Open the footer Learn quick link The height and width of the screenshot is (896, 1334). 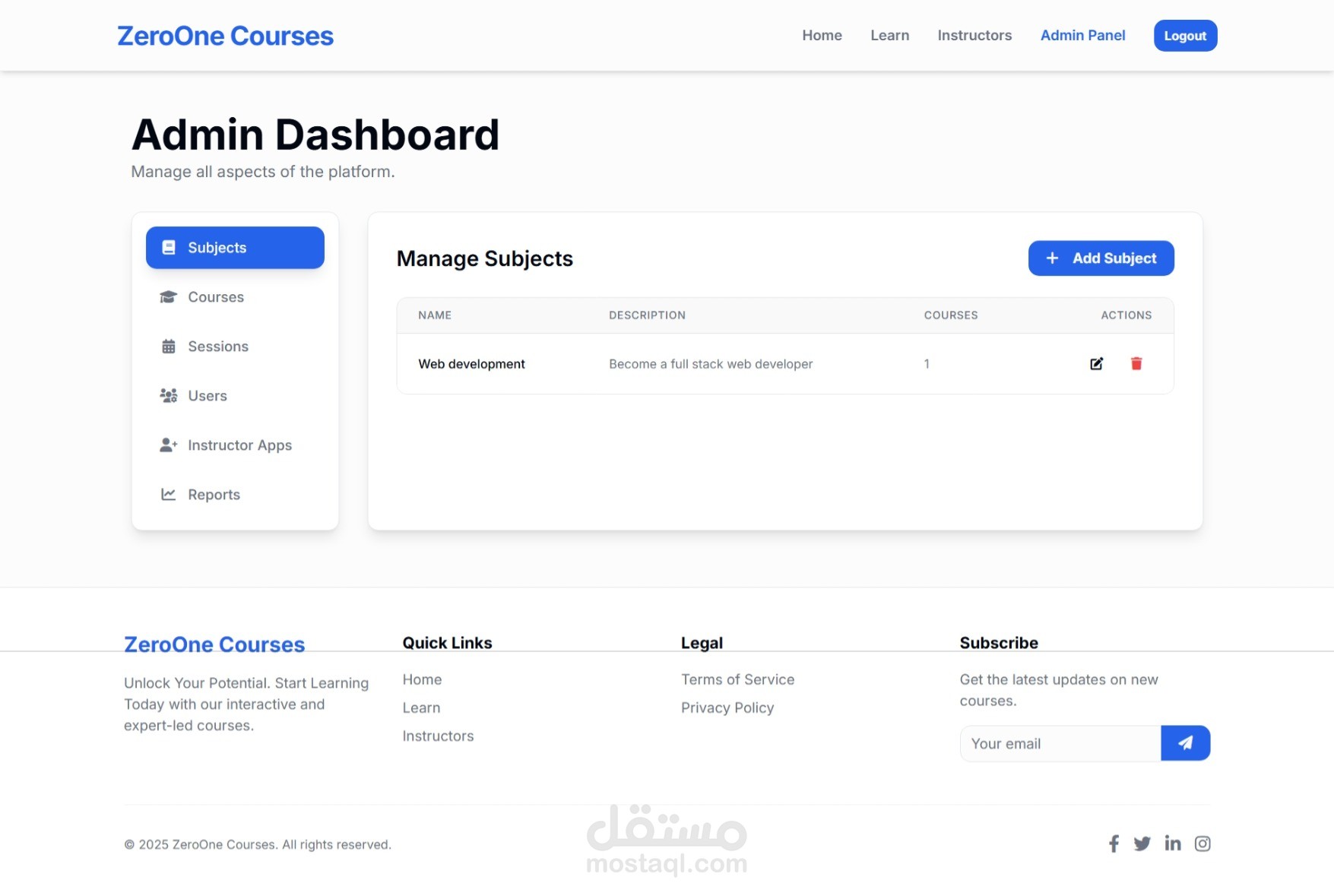click(x=421, y=708)
